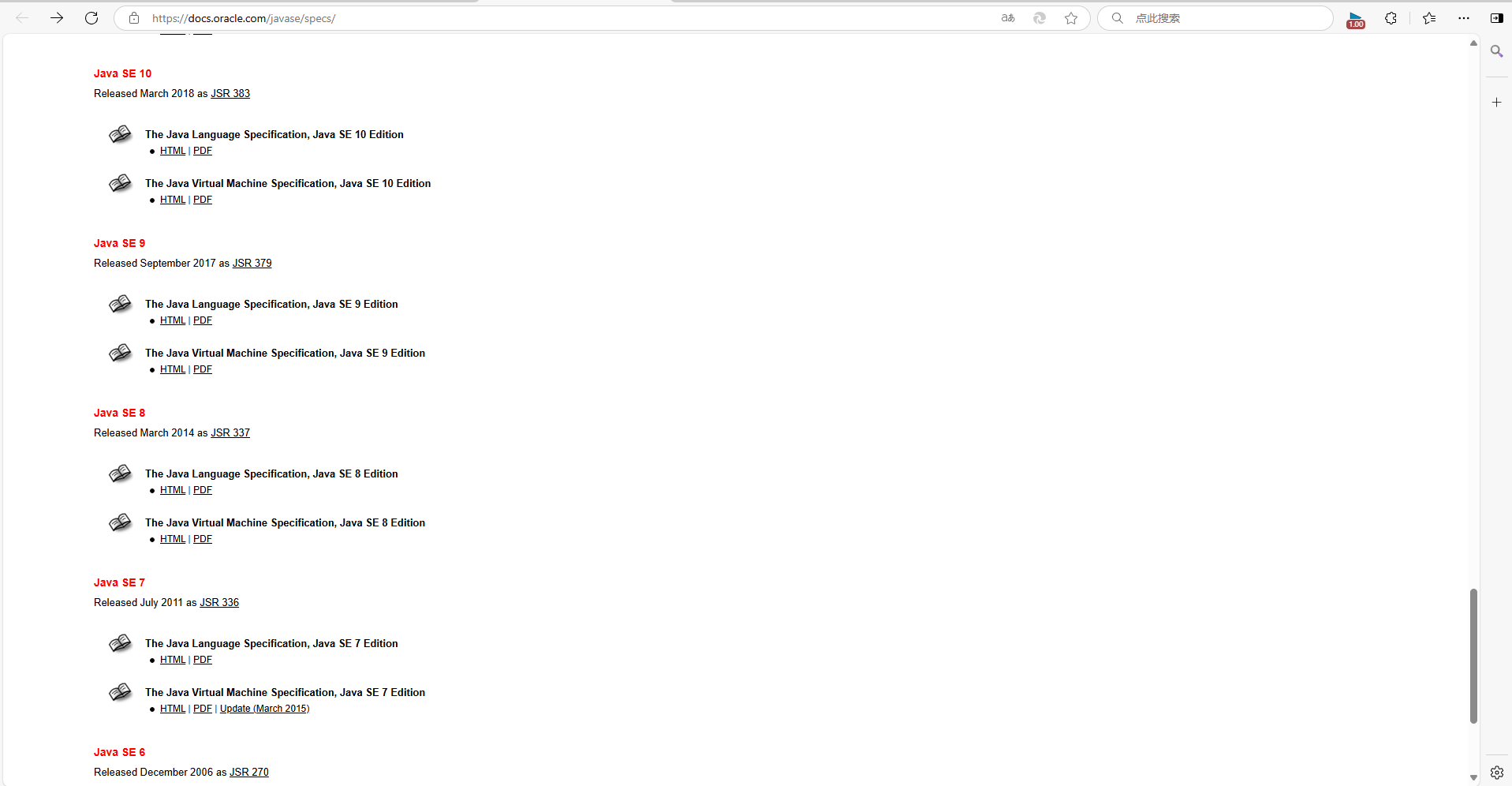Open the JSR 270 link
This screenshot has height=786, width=1512.
pyautogui.click(x=249, y=772)
